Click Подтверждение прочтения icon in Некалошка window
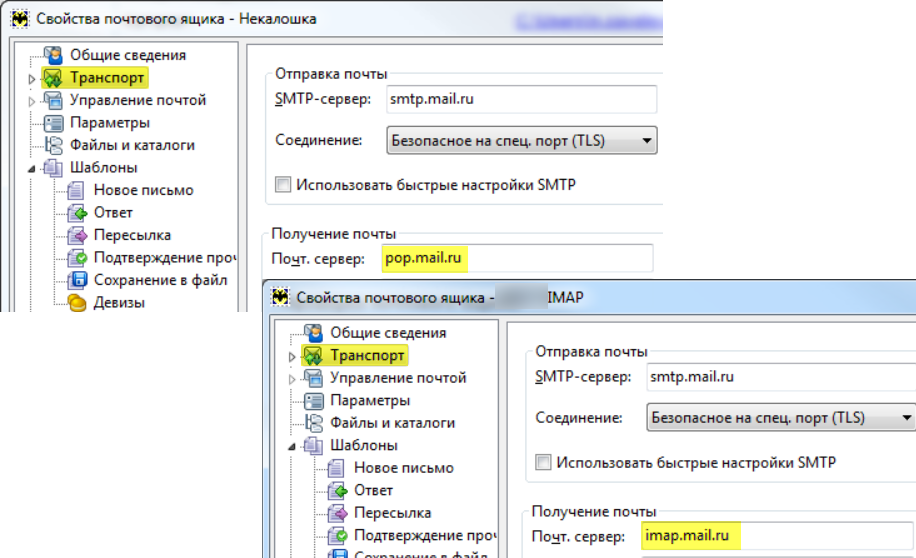Viewport: 916px width, 558px height. [77, 258]
